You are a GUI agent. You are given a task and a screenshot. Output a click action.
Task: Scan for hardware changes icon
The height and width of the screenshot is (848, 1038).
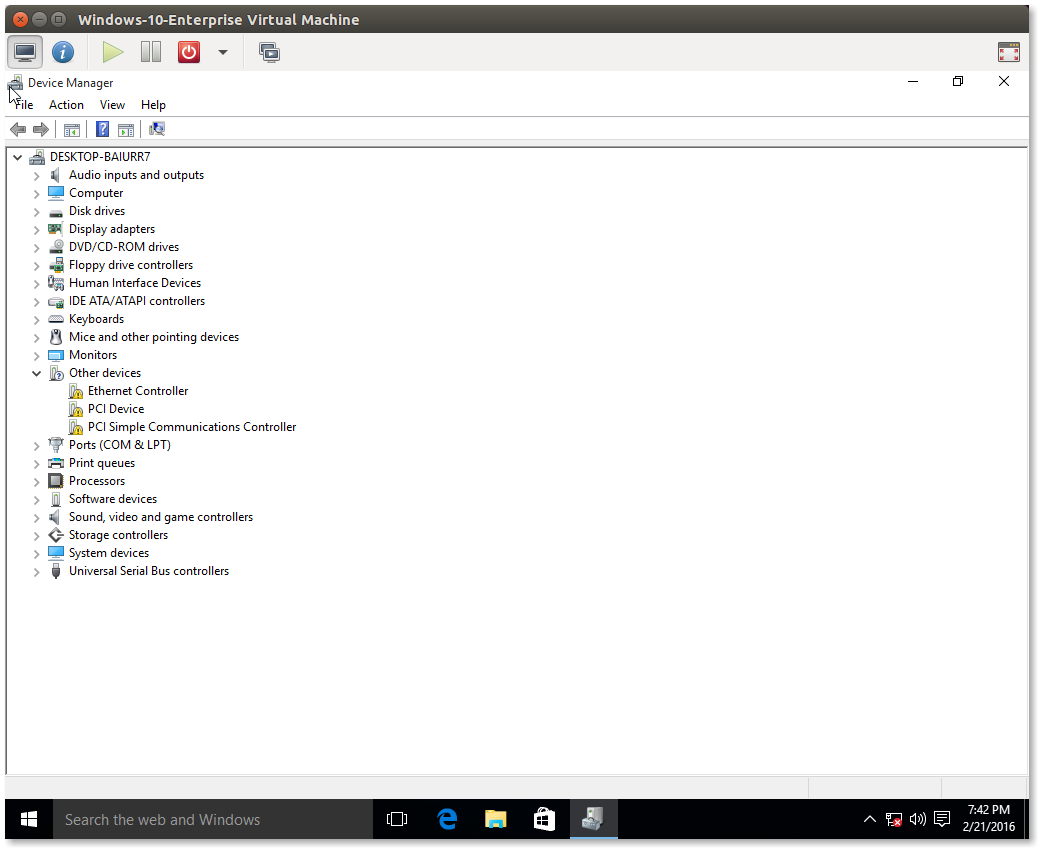coord(157,129)
